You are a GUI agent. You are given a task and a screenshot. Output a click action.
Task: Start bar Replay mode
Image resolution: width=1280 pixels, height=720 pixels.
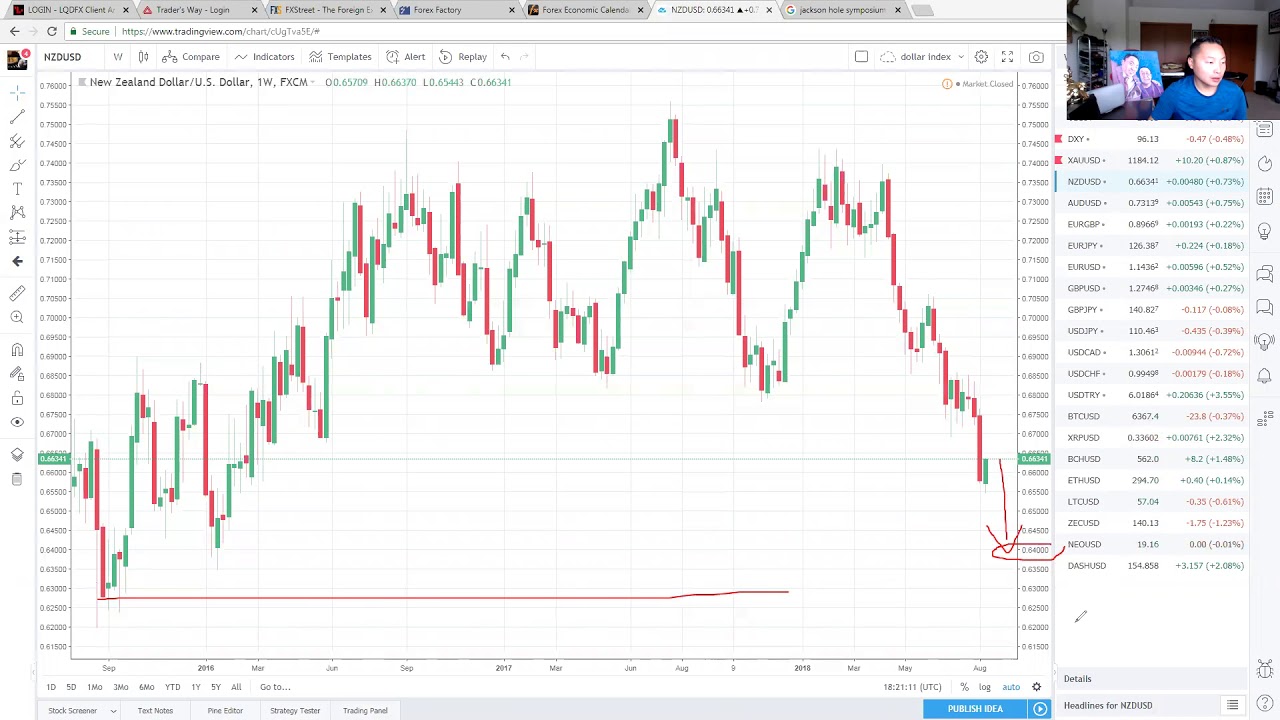[463, 57]
